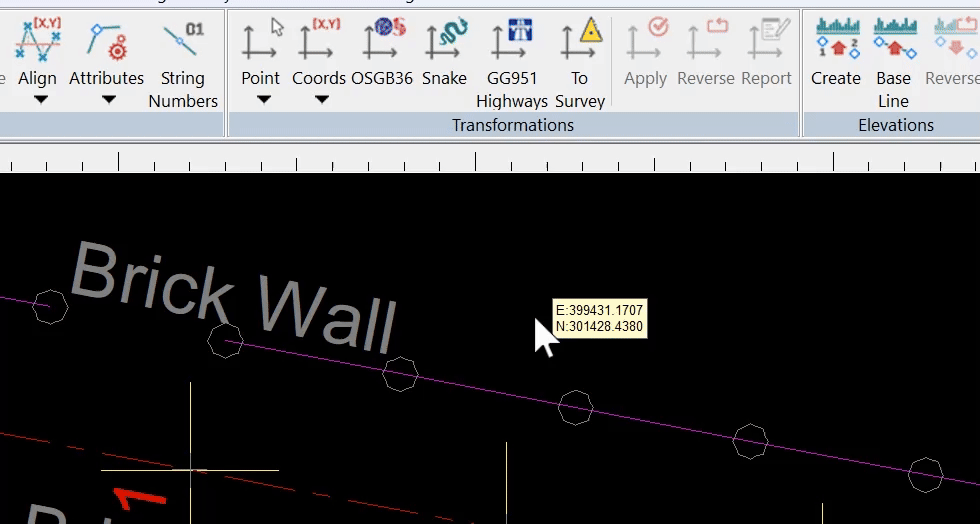
Task: Open the Attributes tool
Action: tap(106, 42)
